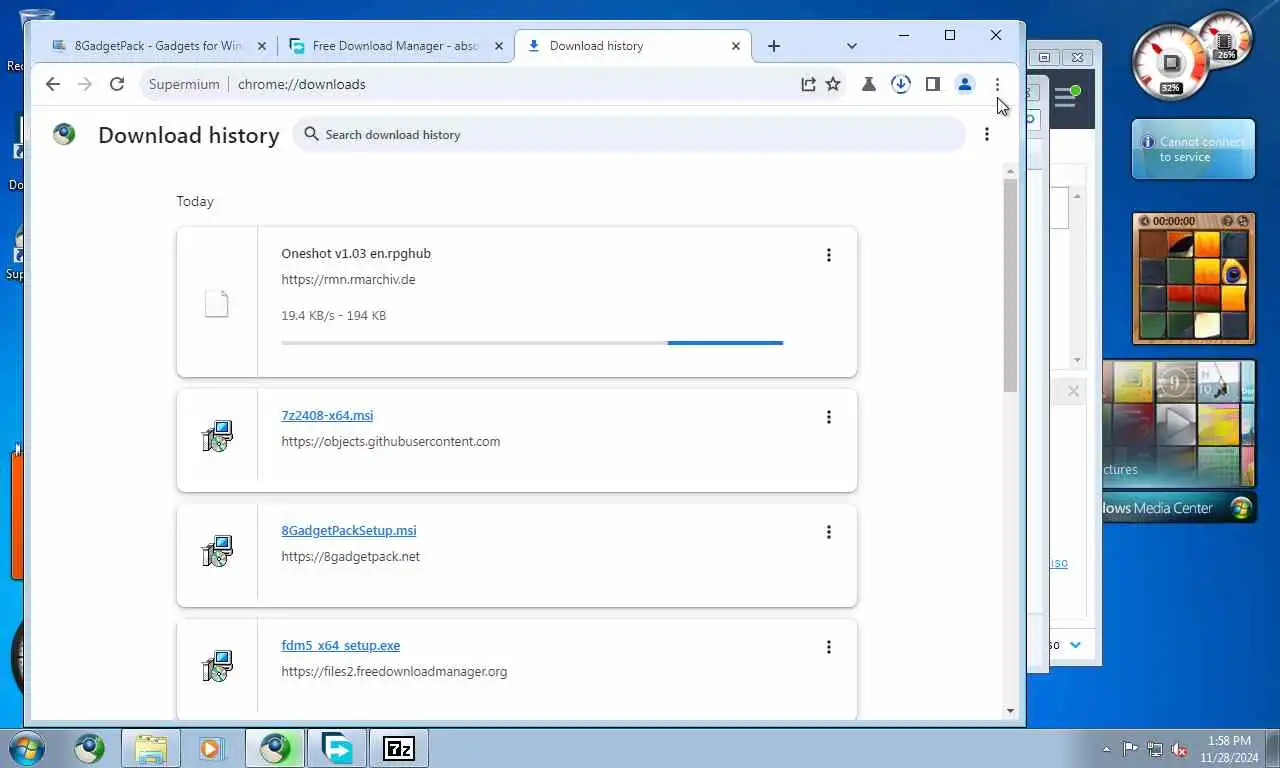The height and width of the screenshot is (768, 1280).
Task: Click the scrollbar down arrow
Action: tap(1010, 711)
